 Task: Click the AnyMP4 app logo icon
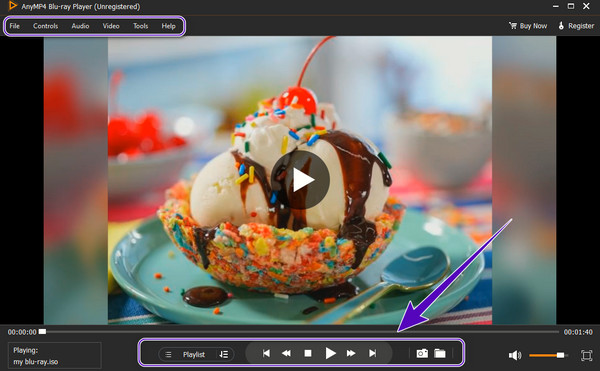[13, 6]
